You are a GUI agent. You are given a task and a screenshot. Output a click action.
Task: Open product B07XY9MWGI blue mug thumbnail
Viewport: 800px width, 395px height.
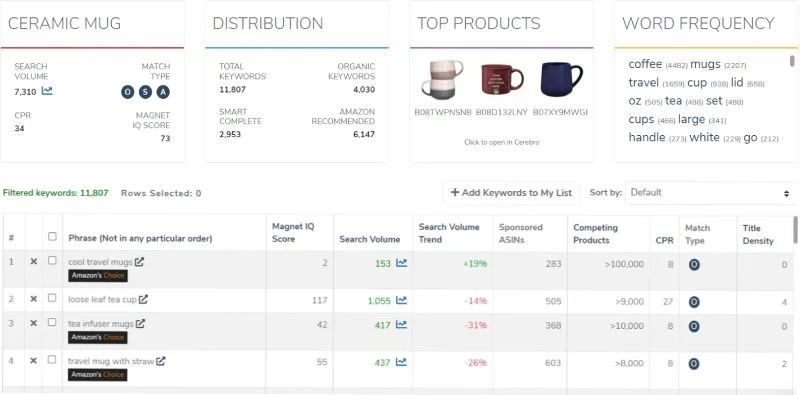[561, 79]
